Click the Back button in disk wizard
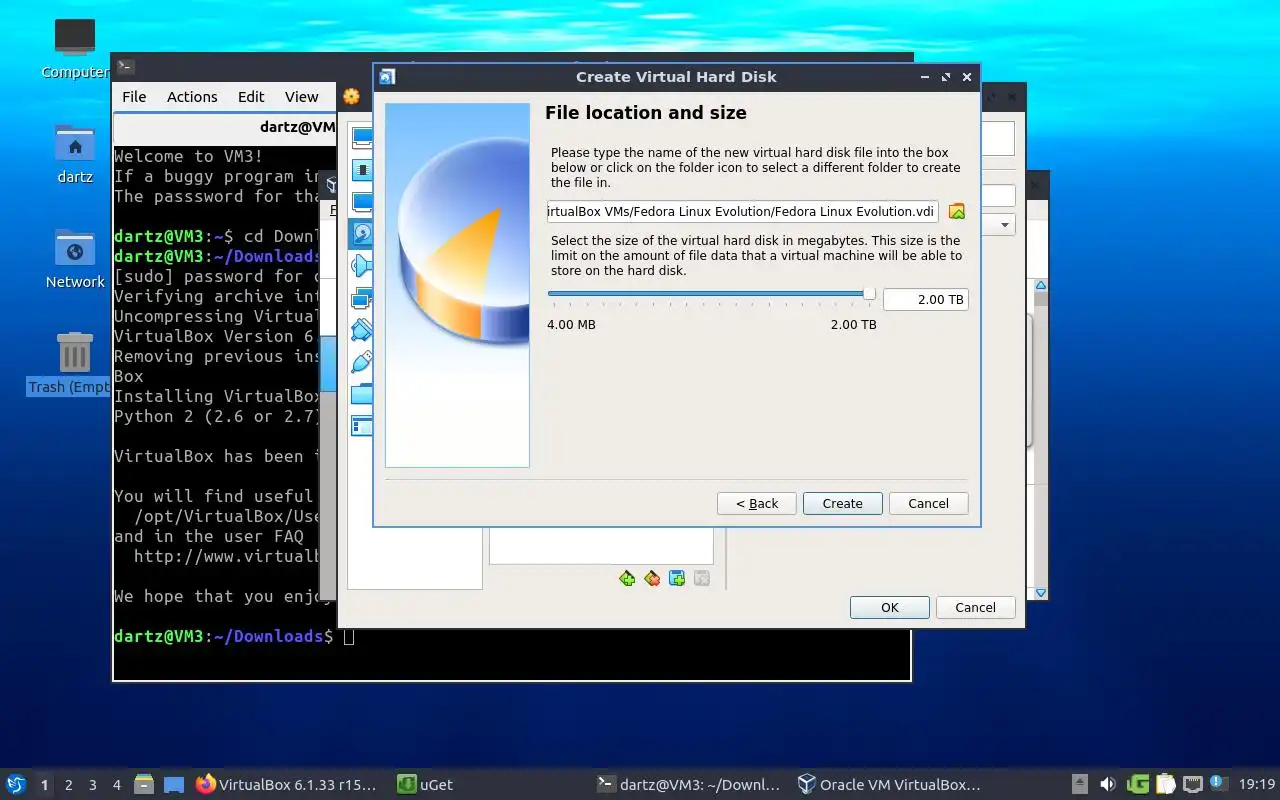This screenshot has width=1280, height=800. click(x=757, y=503)
